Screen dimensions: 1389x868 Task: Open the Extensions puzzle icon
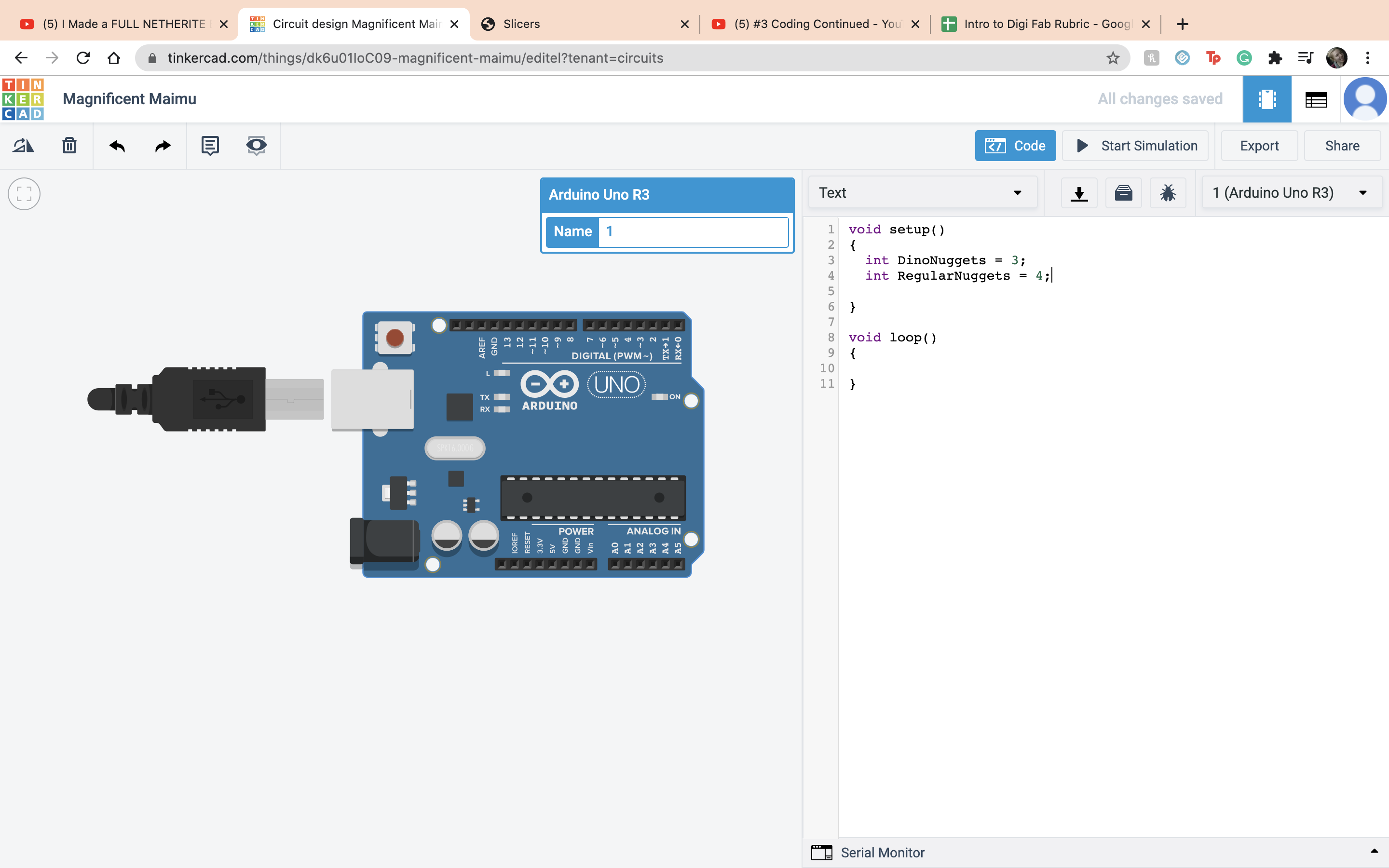click(1275, 58)
